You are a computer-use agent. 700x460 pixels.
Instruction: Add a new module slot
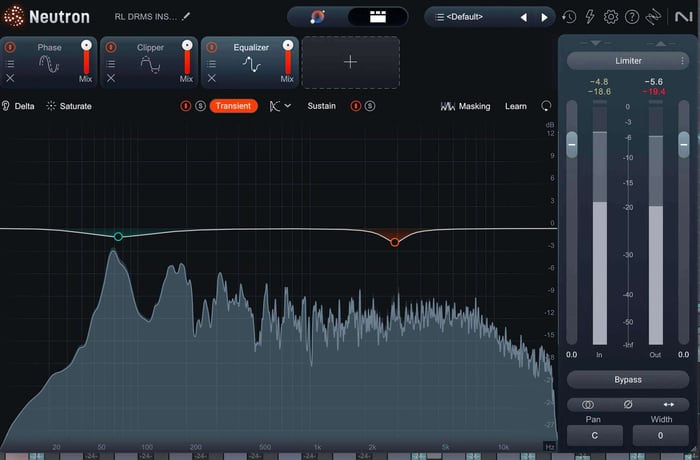[350, 62]
